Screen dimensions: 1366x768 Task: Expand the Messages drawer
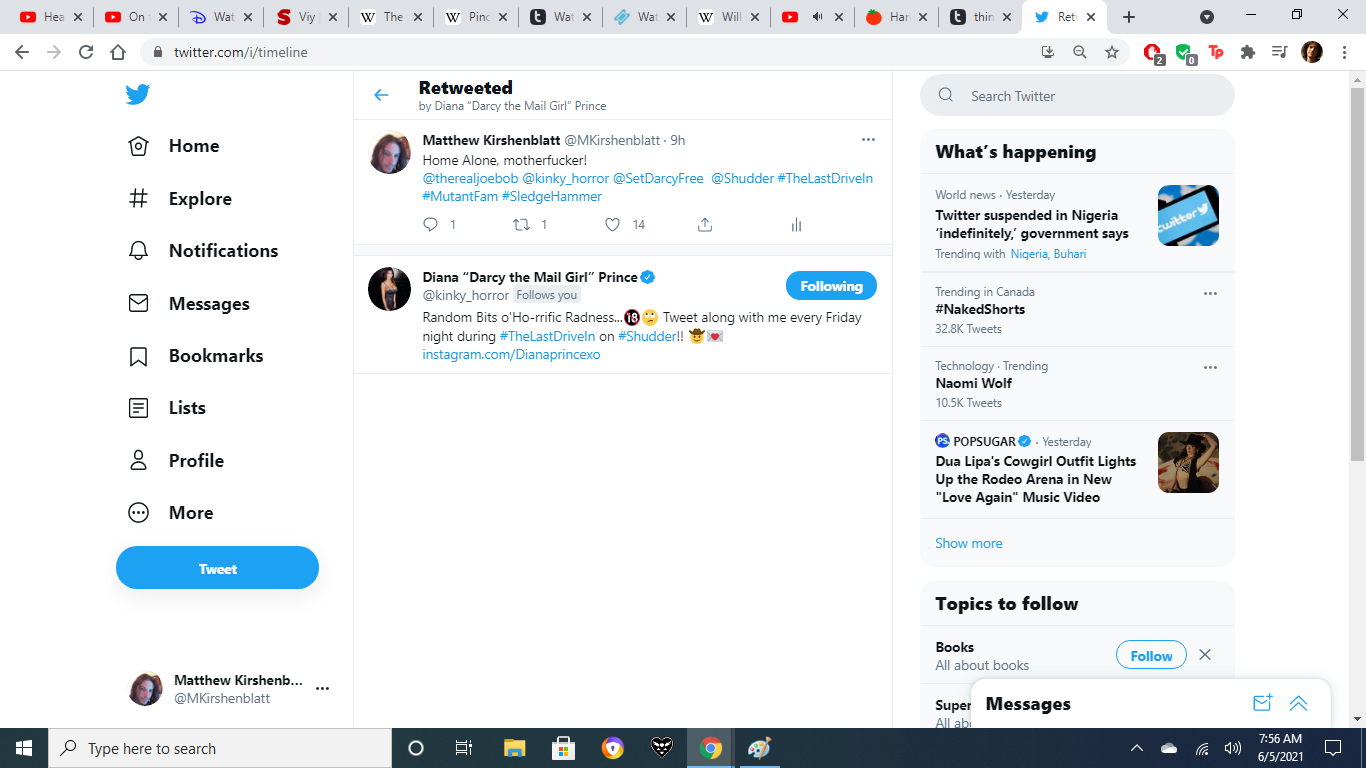pyautogui.click(x=1298, y=703)
